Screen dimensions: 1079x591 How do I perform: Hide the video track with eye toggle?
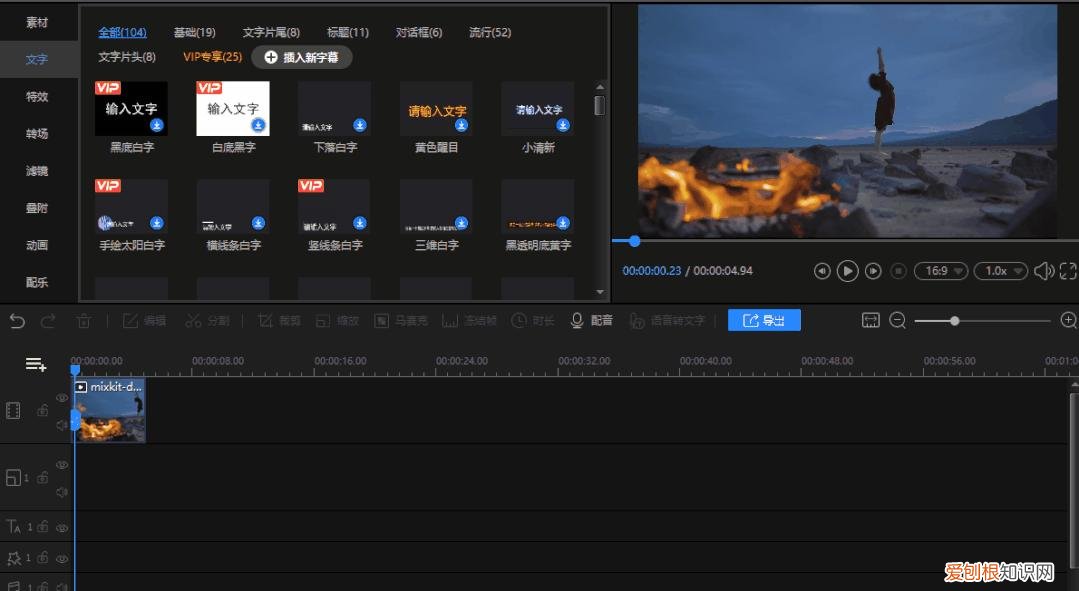pyautogui.click(x=62, y=397)
